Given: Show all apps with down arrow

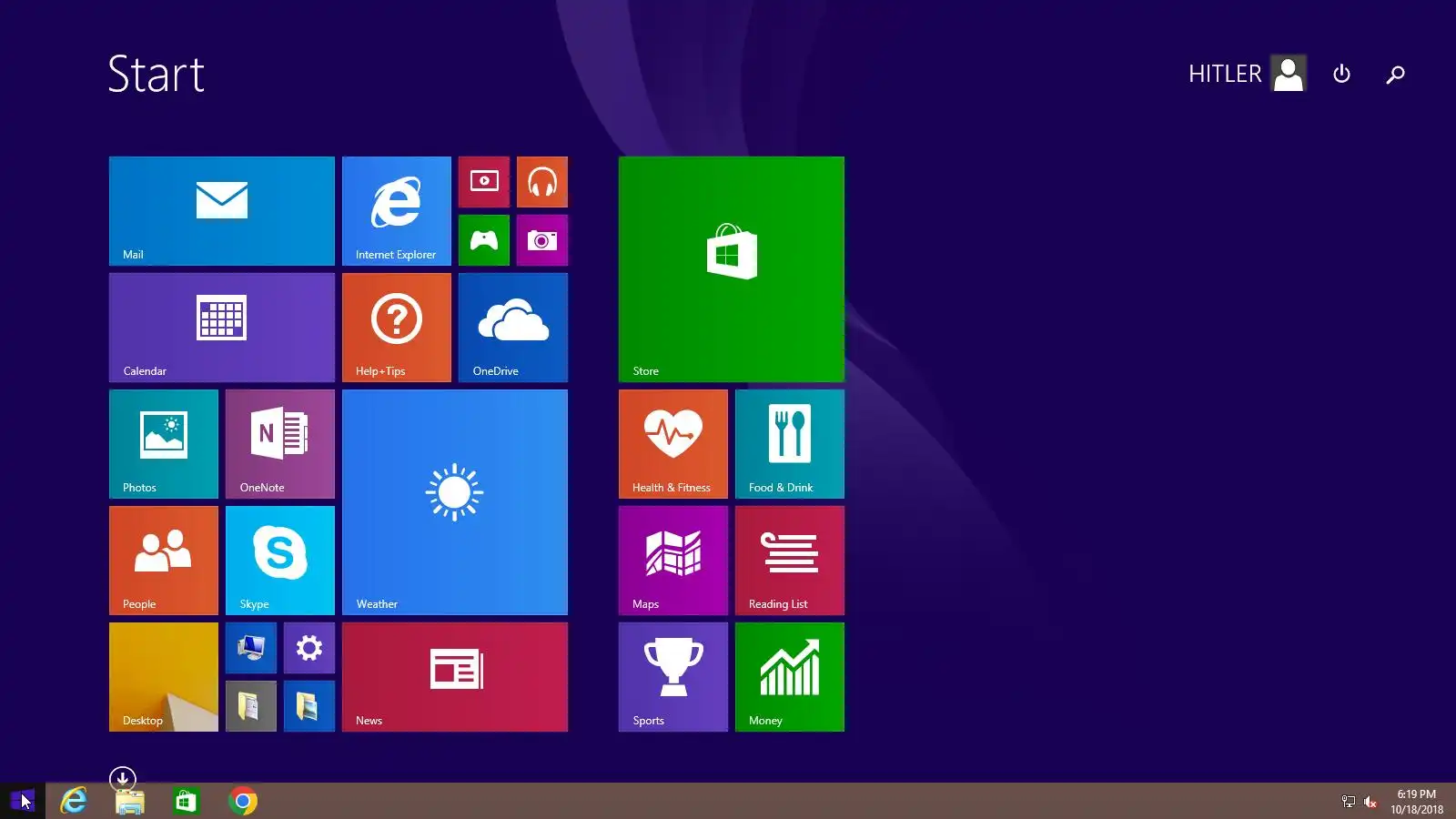Looking at the screenshot, I should [x=122, y=779].
